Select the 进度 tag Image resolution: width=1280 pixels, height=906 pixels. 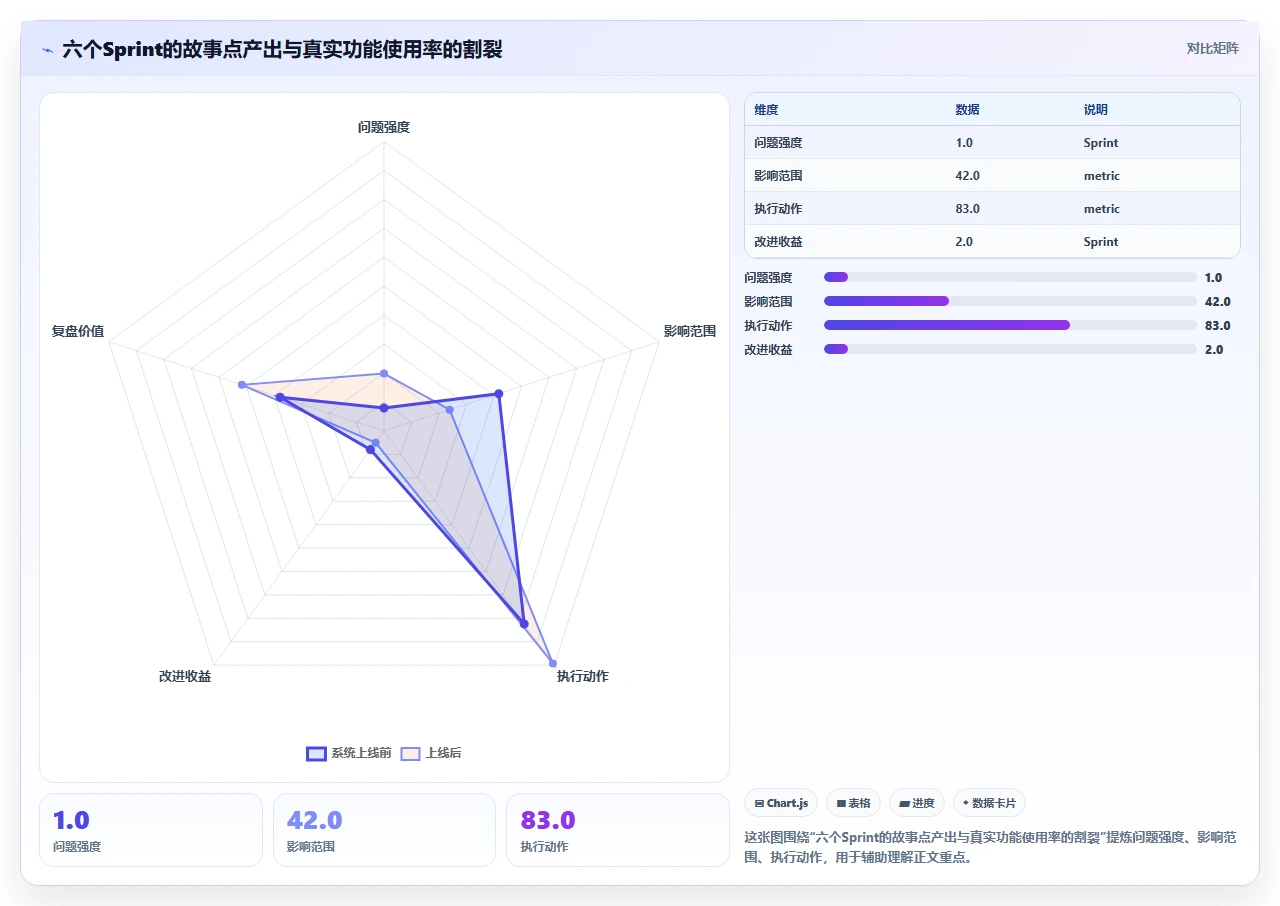[916, 803]
